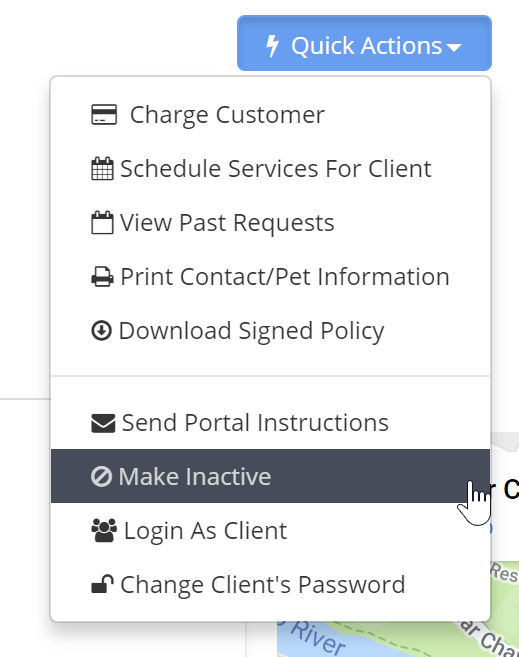Click the unlock padlock icon for Change Password

[x=102, y=584]
